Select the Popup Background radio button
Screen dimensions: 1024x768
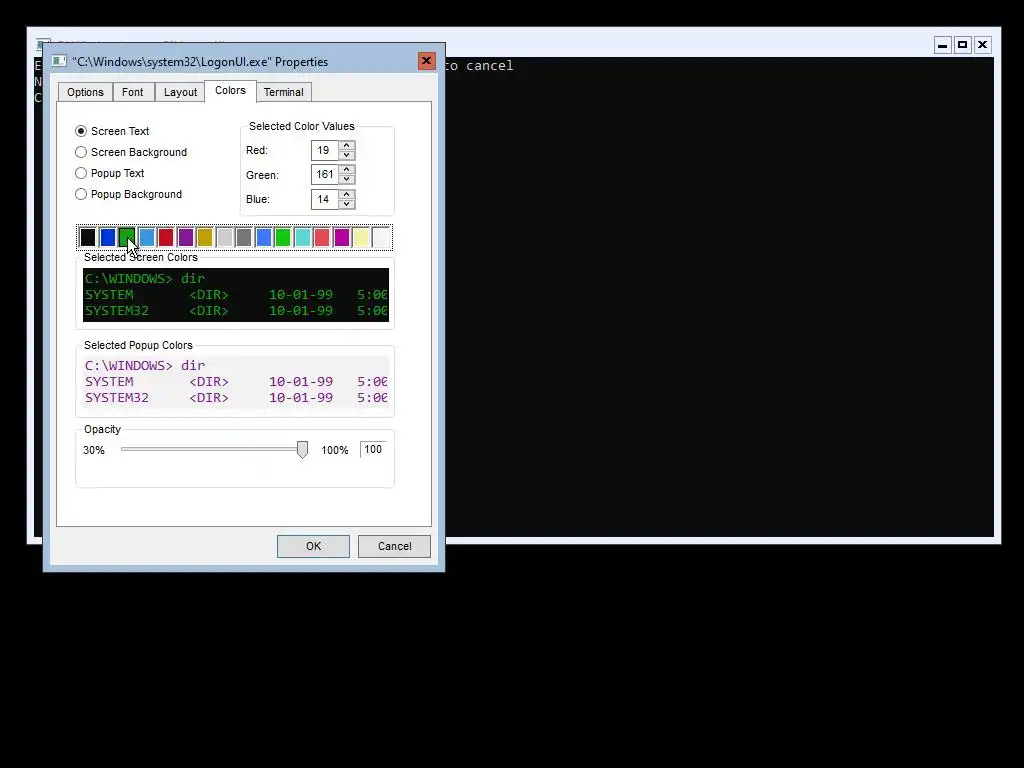point(81,194)
